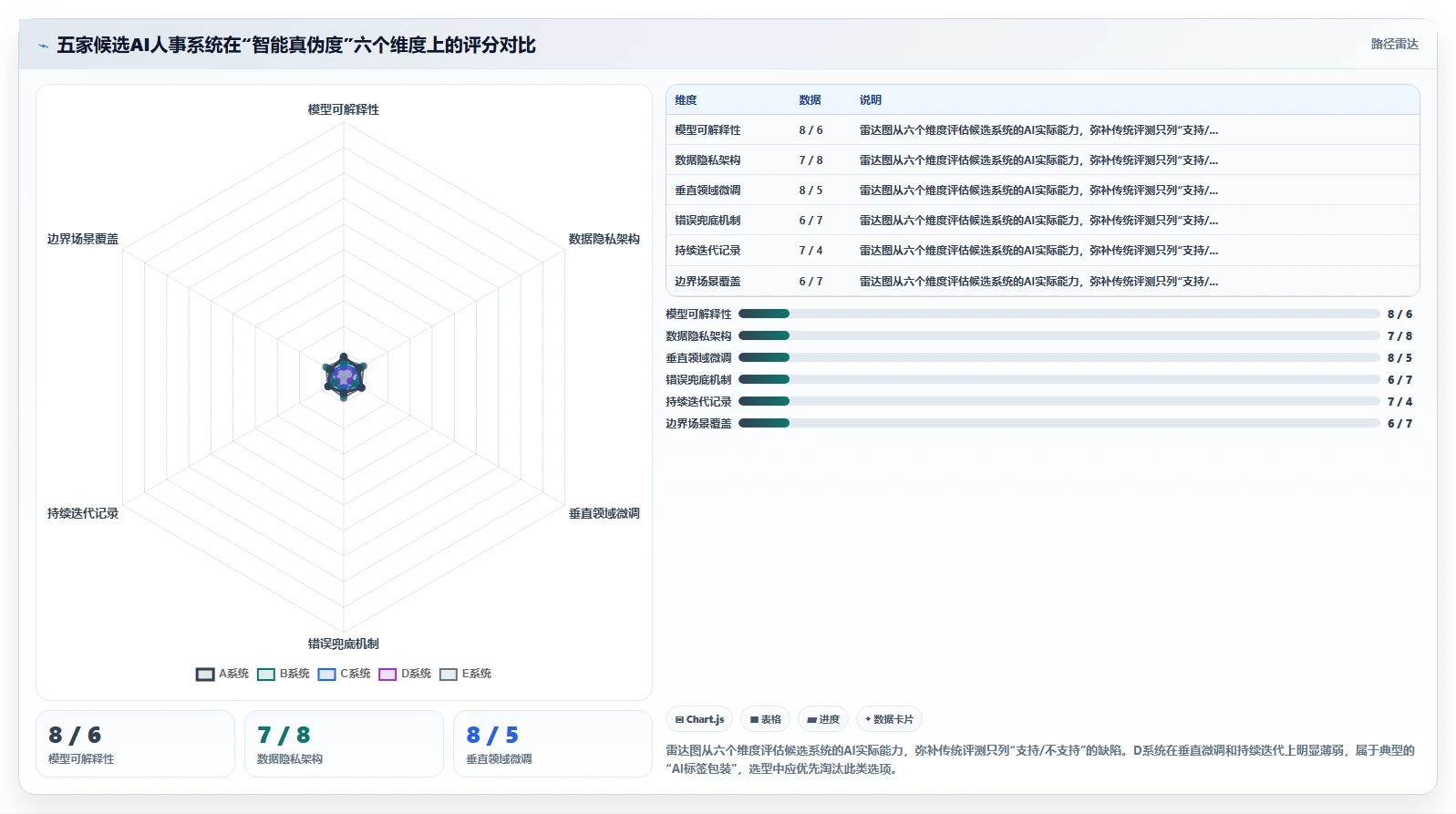Click the 7 / 4 value in table

[811, 251]
